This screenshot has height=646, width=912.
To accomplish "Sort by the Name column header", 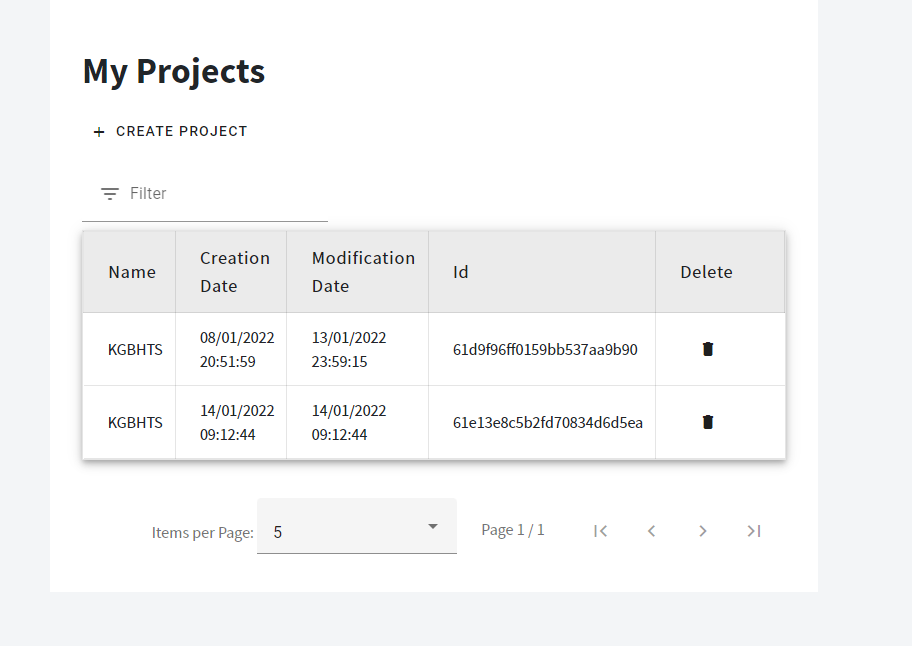I will (x=132, y=272).
